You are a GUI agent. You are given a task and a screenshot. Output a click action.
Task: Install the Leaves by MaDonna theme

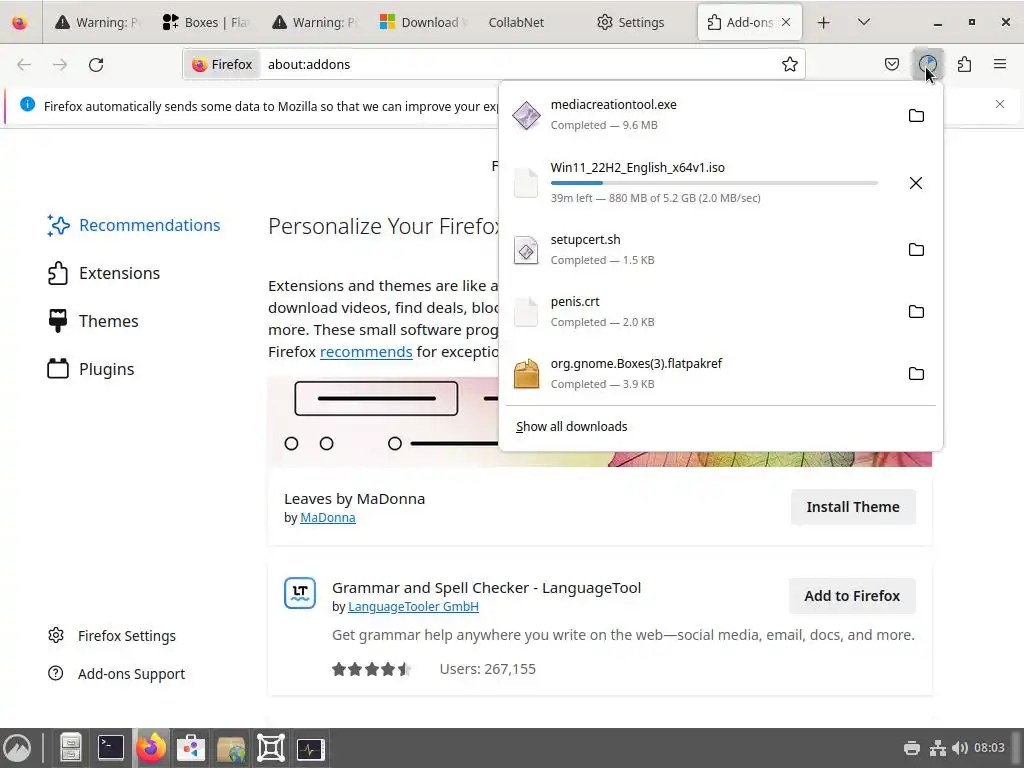[853, 507]
